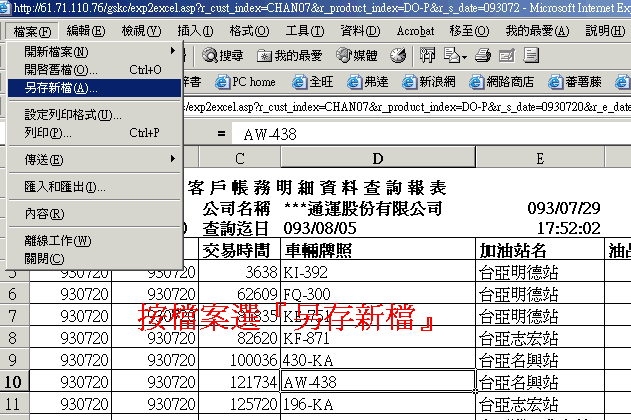
Task: Open the Favorites (我的最愛) toolbar button
Action: (x=291, y=55)
